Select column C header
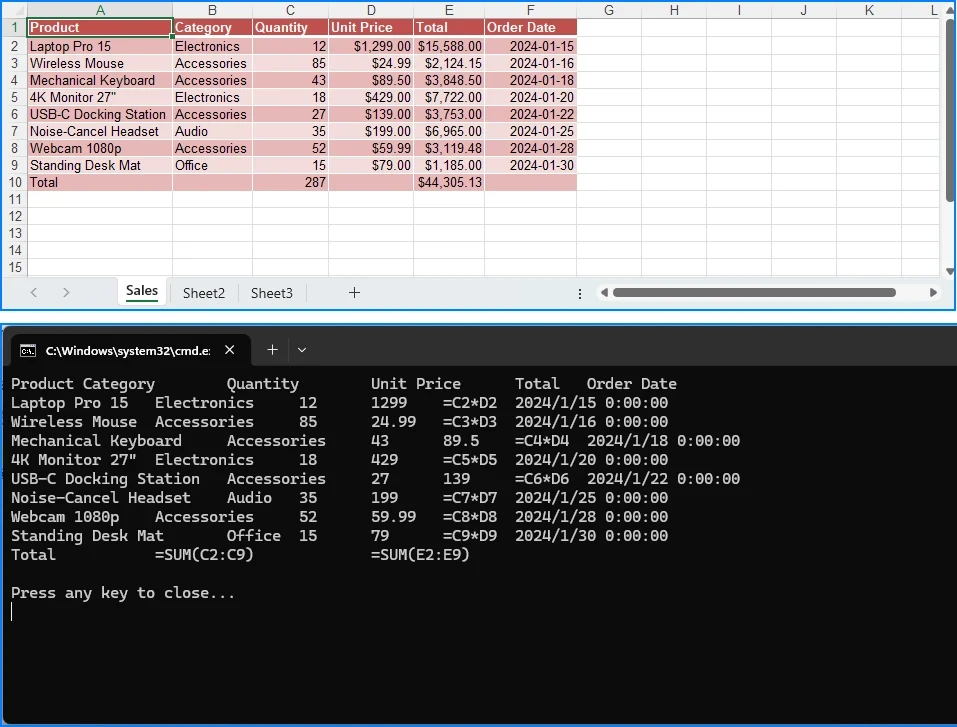This screenshot has width=957, height=727. 291,10
